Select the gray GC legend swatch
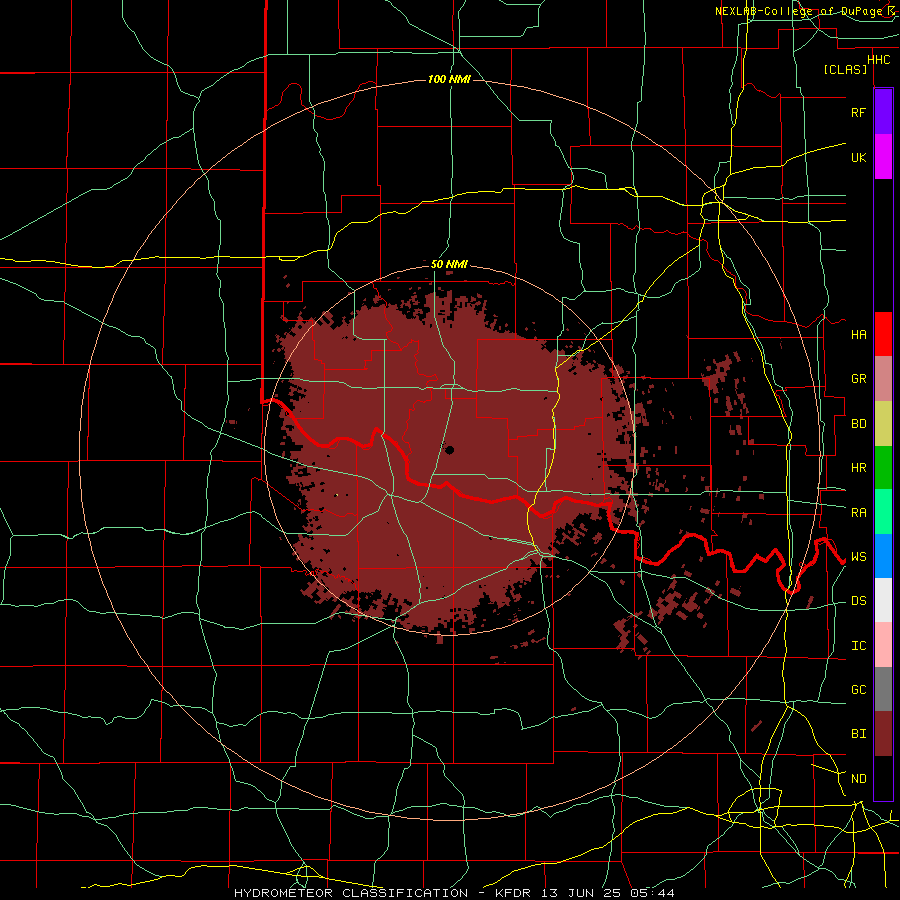 (x=883, y=689)
